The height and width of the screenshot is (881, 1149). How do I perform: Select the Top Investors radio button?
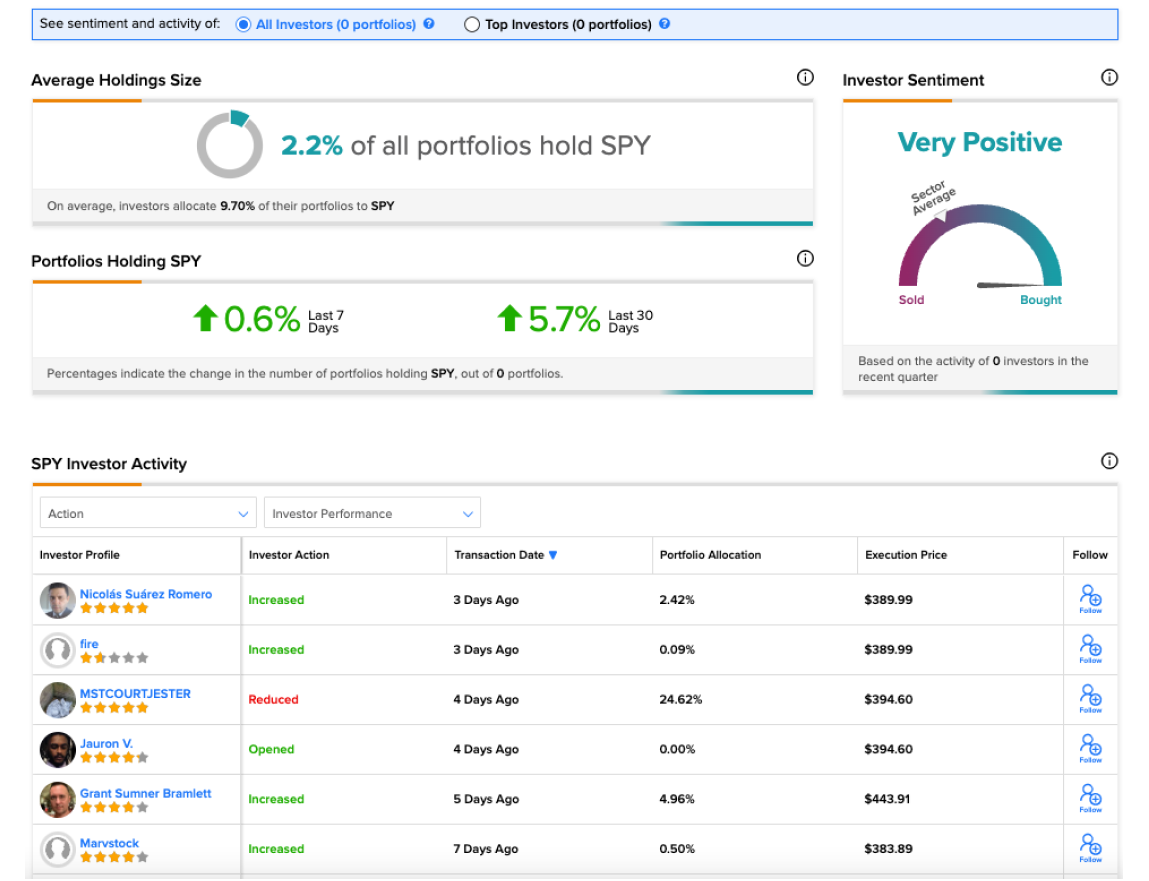click(x=472, y=24)
